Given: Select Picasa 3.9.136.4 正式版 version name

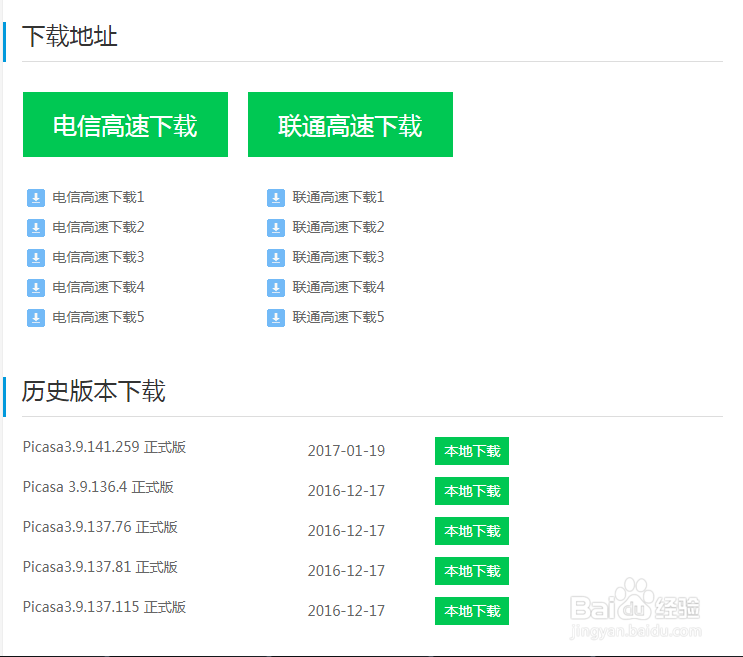Looking at the screenshot, I should [98, 487].
